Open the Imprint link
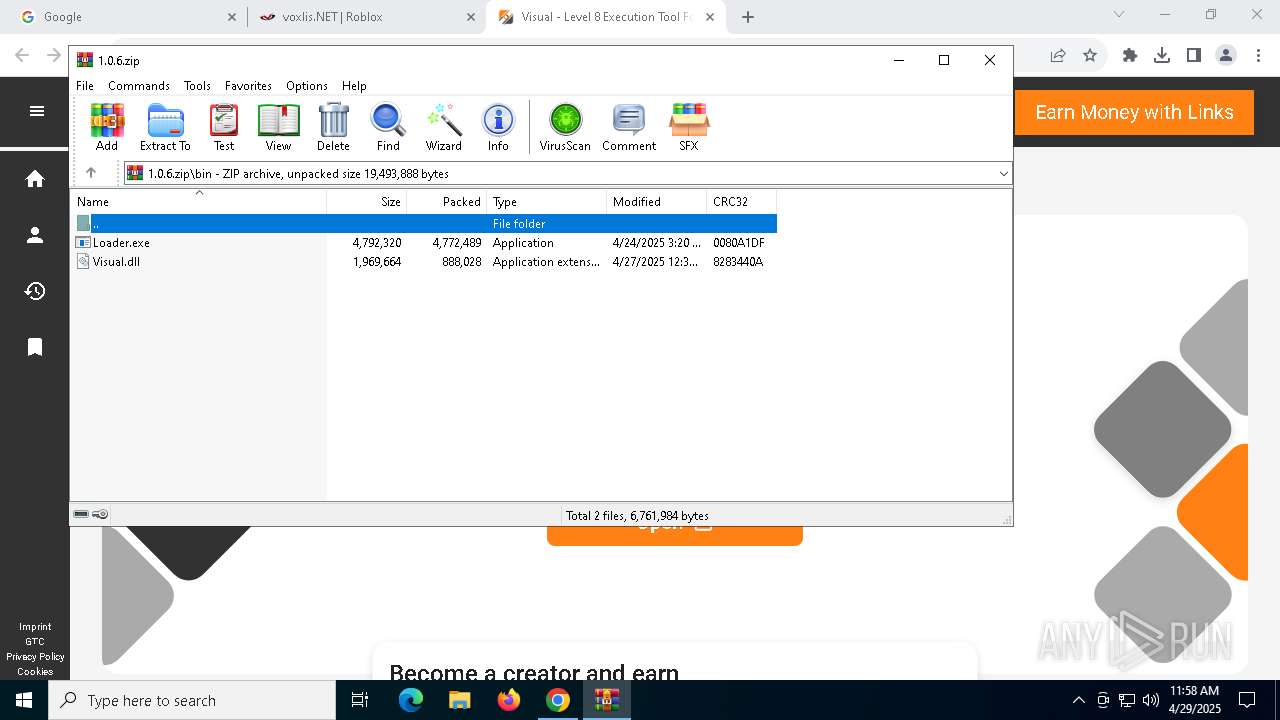The width and height of the screenshot is (1280, 720). [35, 627]
